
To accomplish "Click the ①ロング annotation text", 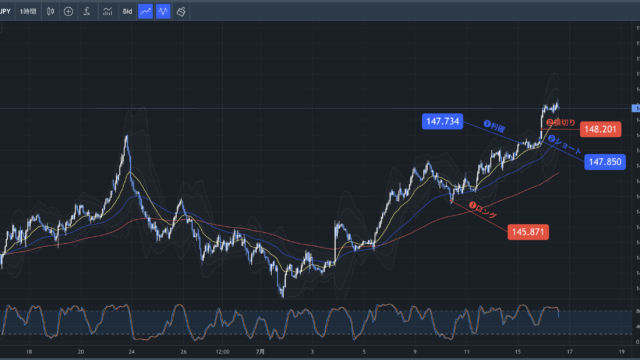I will click(x=483, y=209).
